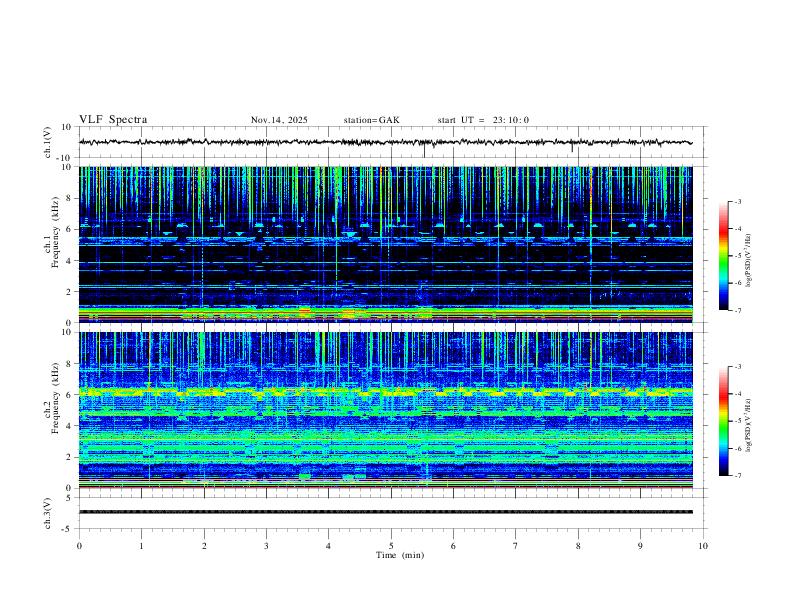Click the '-3' tick on the upper colorbar
The height and width of the screenshot is (612, 792).
[x=738, y=201]
